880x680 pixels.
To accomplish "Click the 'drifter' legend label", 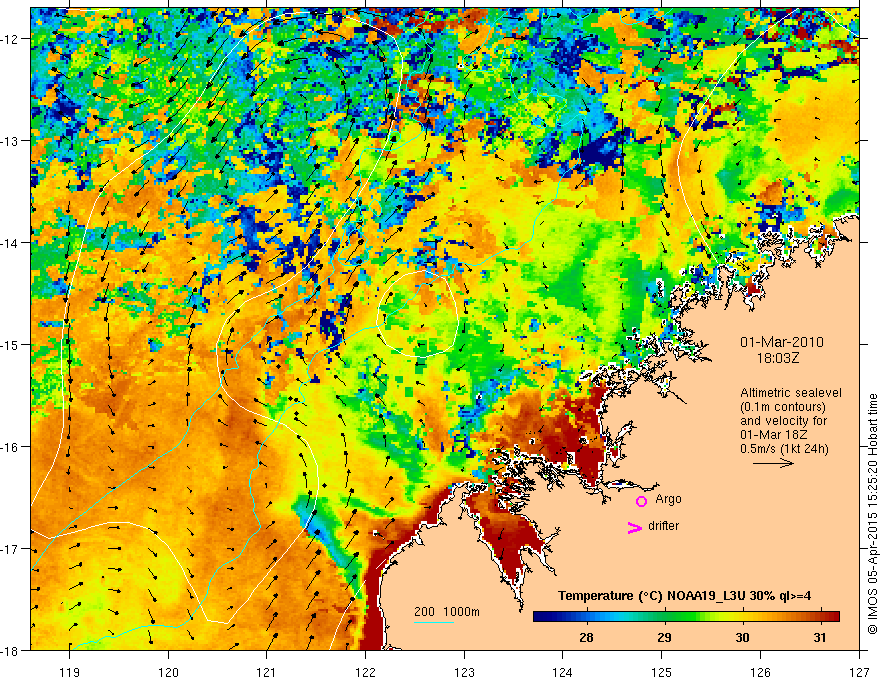I will (x=663, y=526).
